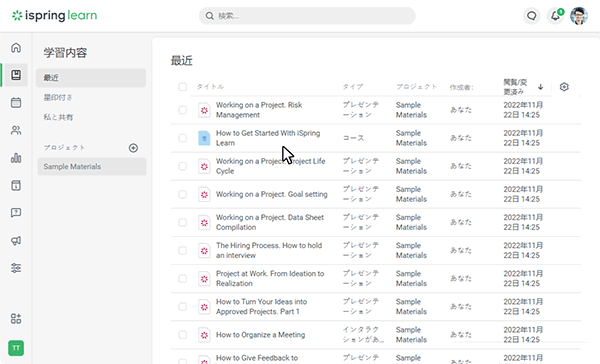This screenshot has width=600, height=364.
Task: Click コース type cell
Action: (353, 138)
